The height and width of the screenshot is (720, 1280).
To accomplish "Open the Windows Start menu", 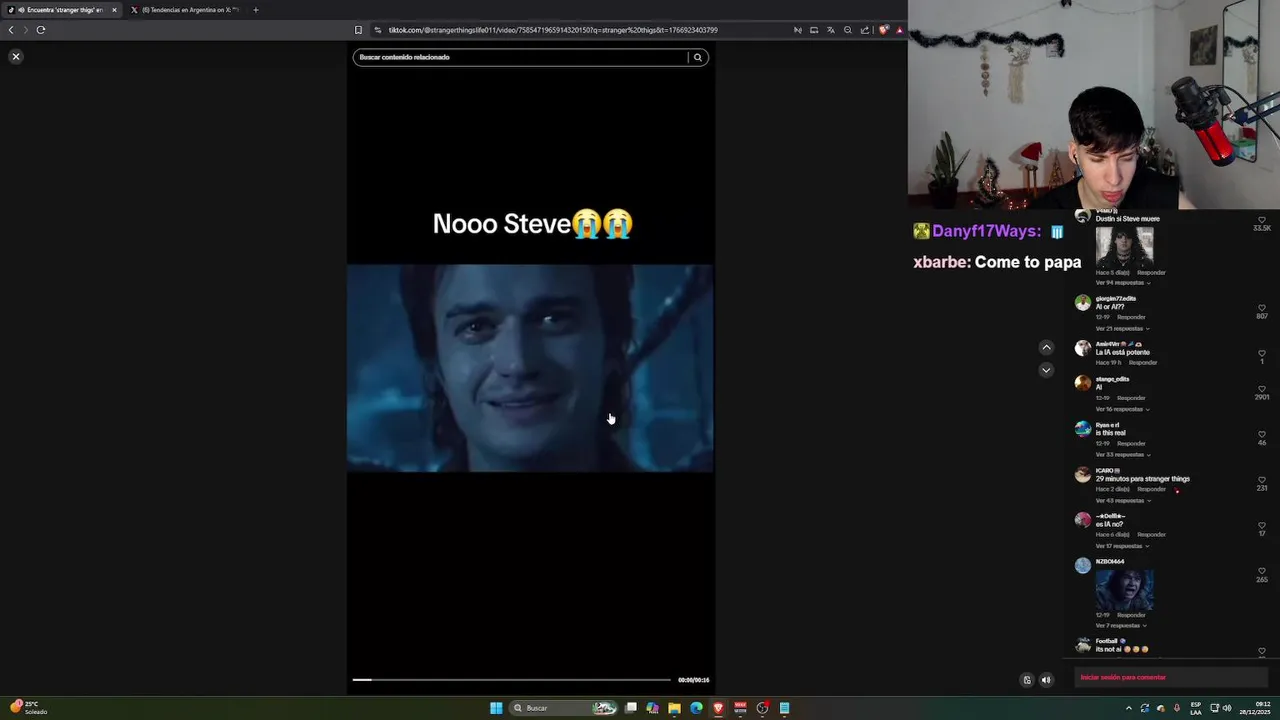I will click(x=496, y=708).
